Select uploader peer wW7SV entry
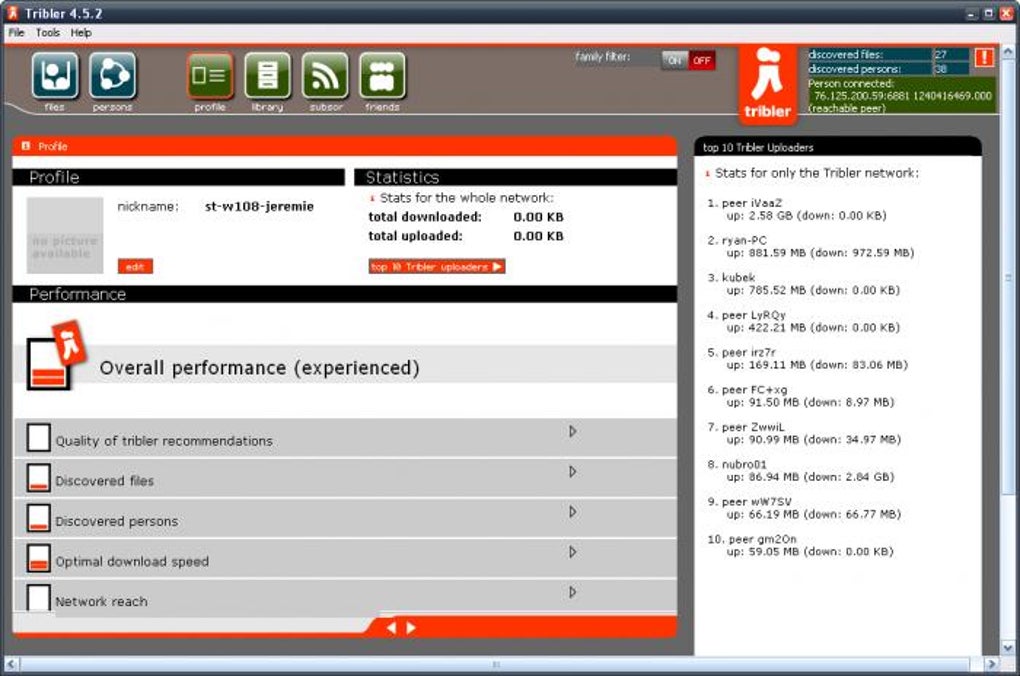The height and width of the screenshot is (676, 1020). point(804,507)
